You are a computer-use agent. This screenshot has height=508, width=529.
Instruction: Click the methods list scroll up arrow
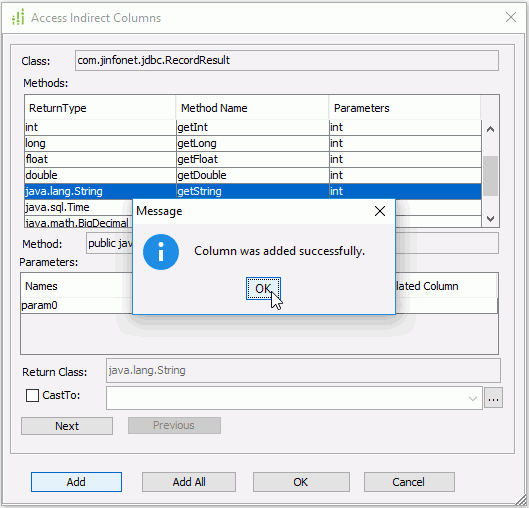point(491,129)
